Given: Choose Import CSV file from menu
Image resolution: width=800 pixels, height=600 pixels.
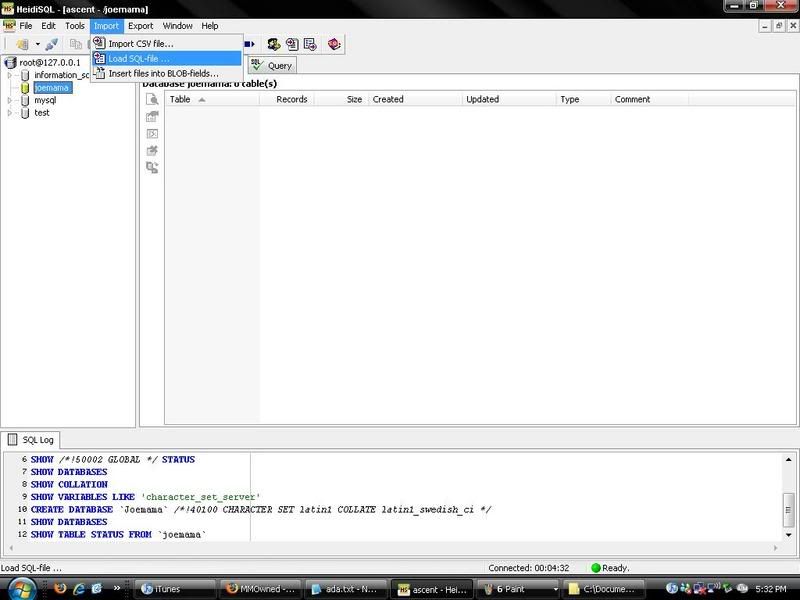Looking at the screenshot, I should tap(166, 44).
